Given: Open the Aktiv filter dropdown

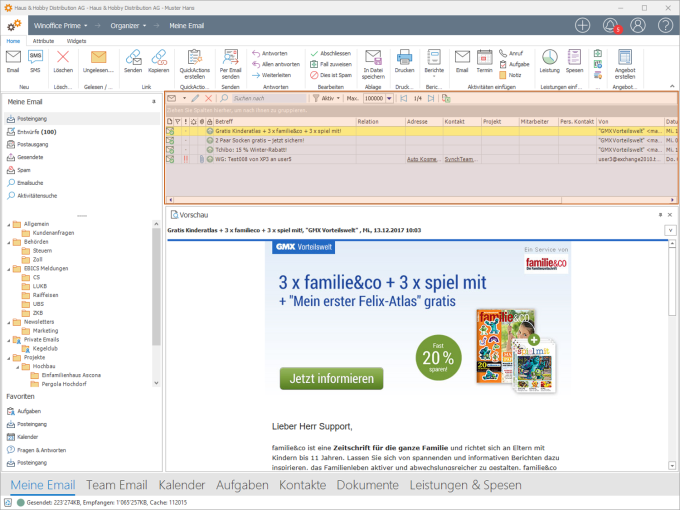Looking at the screenshot, I should [327, 98].
